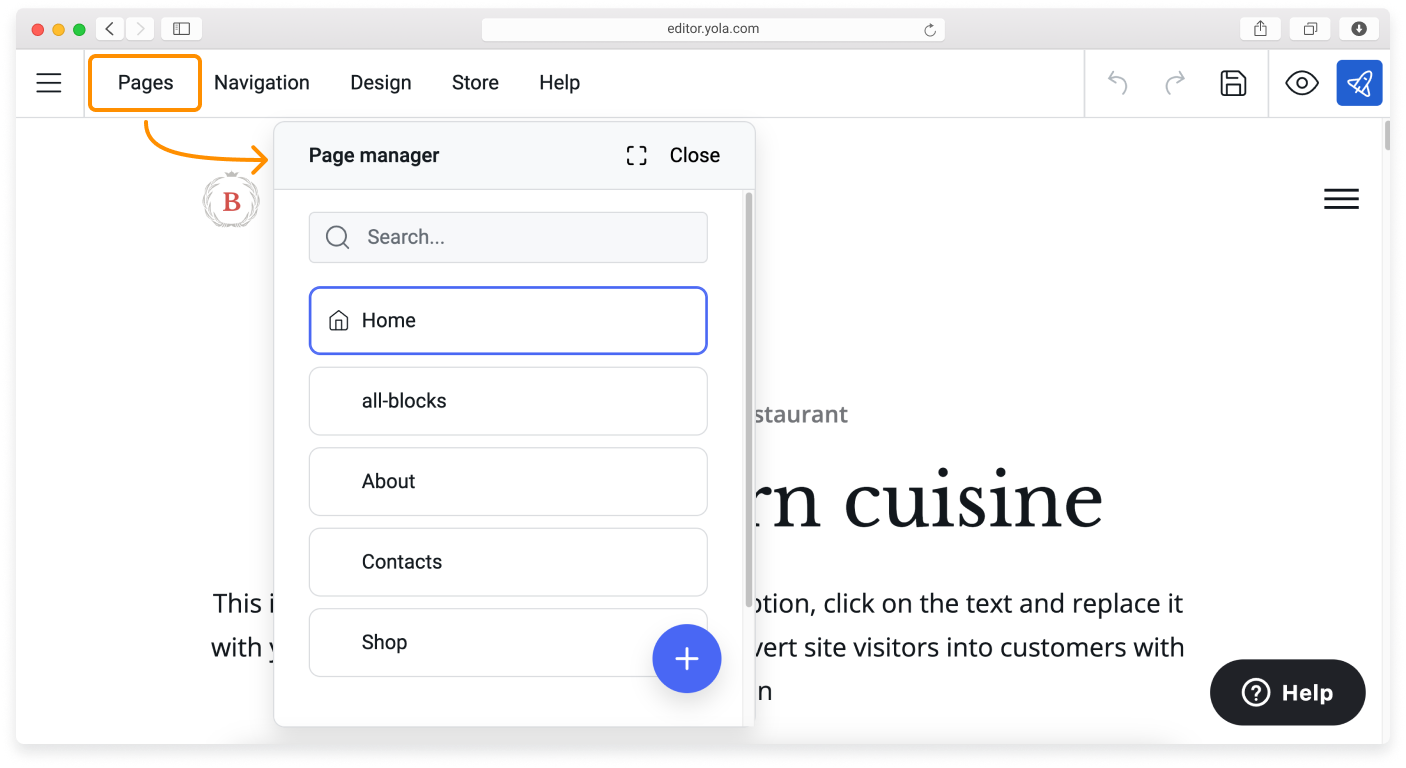
Task: Reload the page in Safari address bar
Action: pos(929,30)
